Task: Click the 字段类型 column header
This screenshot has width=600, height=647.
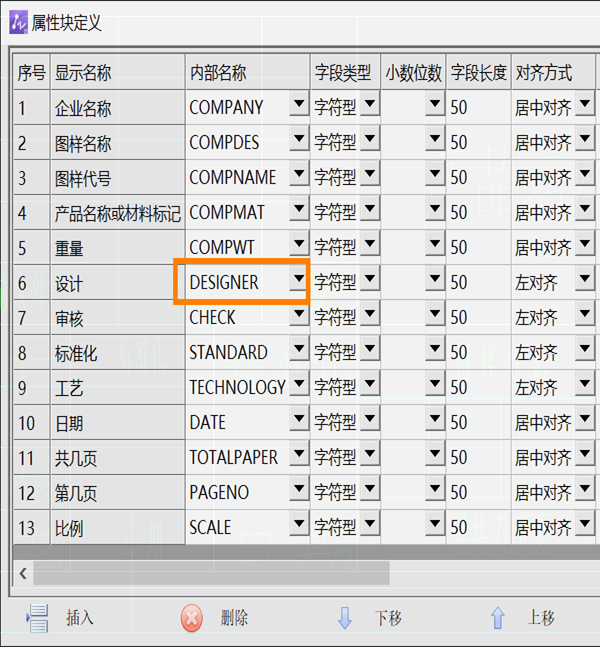Action: coord(345,72)
